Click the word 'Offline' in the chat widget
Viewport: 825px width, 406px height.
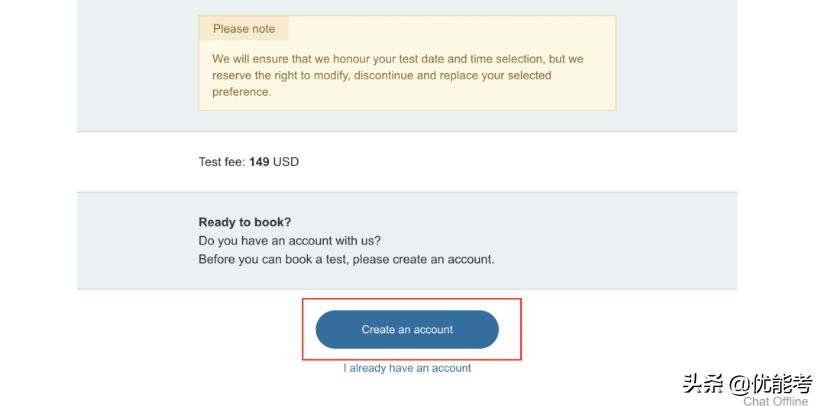tap(789, 401)
